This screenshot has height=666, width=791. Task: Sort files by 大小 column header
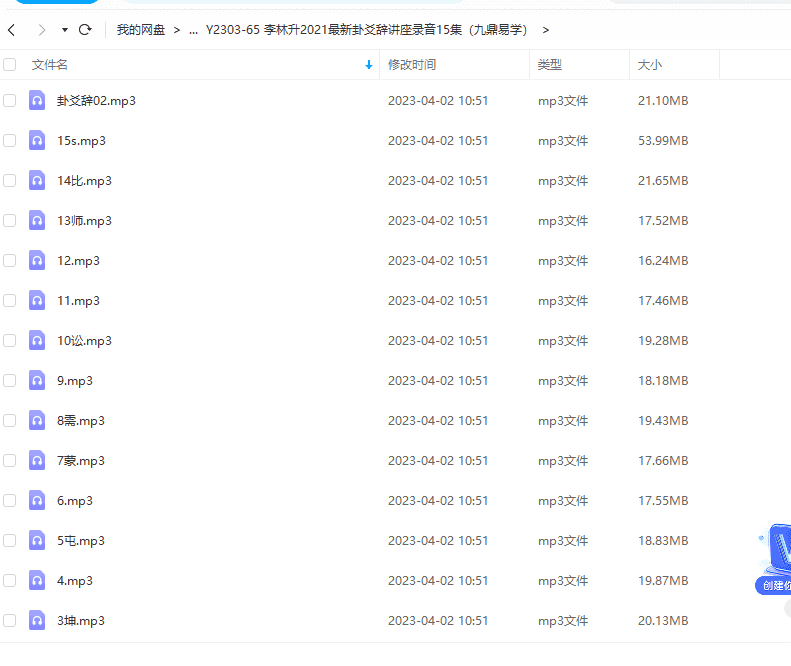650,65
